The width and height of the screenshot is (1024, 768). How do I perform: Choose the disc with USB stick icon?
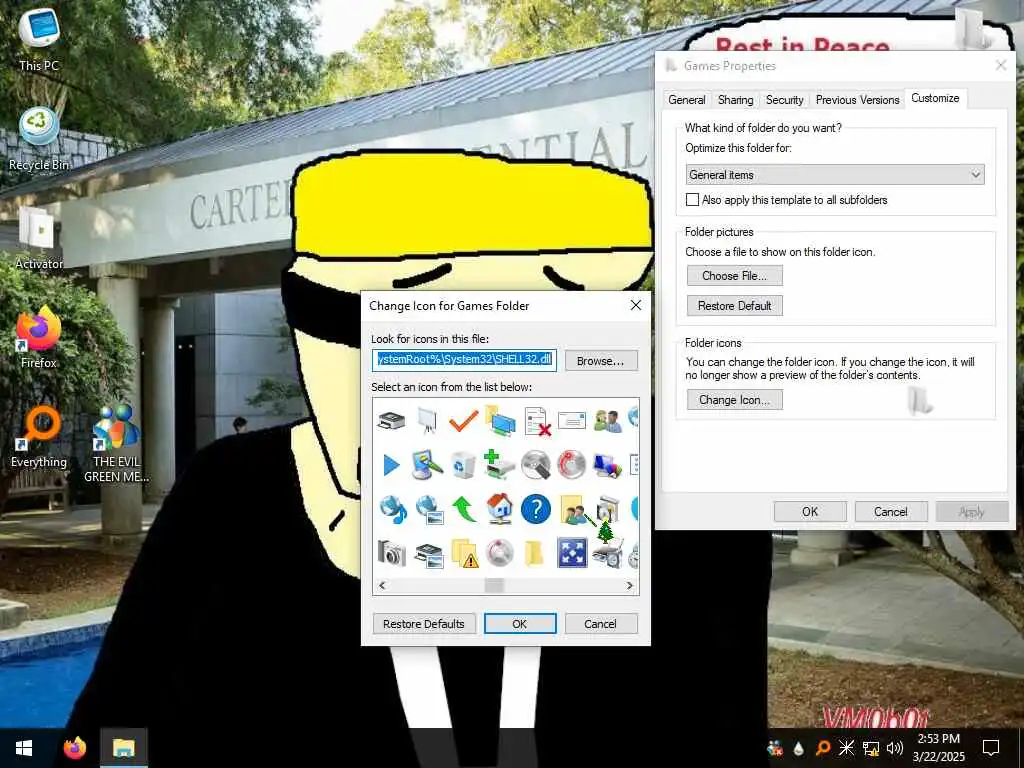(x=537, y=465)
